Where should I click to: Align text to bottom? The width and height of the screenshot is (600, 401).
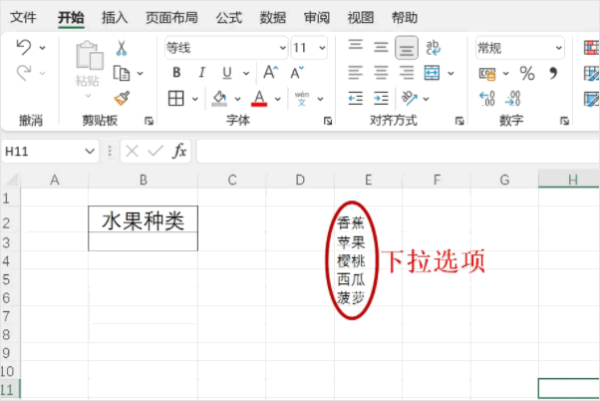[406, 48]
